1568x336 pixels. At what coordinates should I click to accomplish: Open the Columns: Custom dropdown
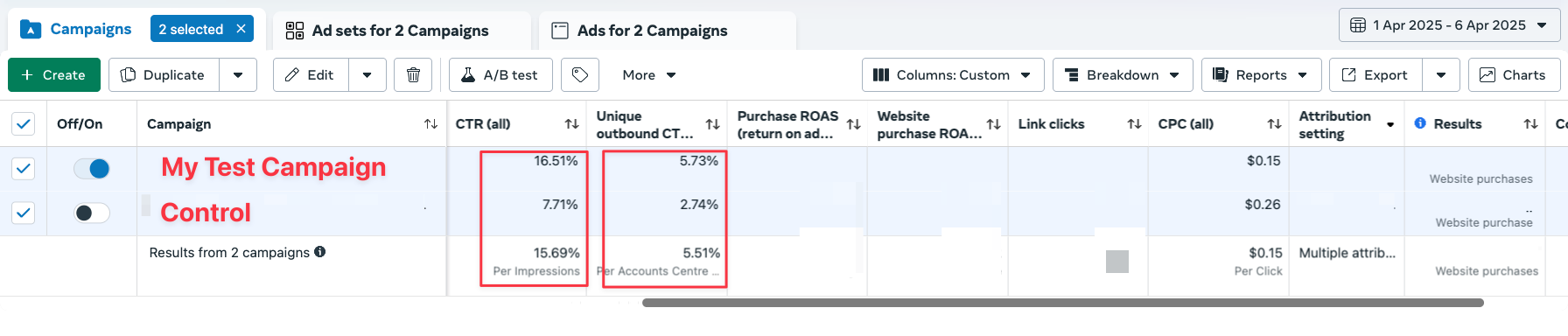click(952, 75)
